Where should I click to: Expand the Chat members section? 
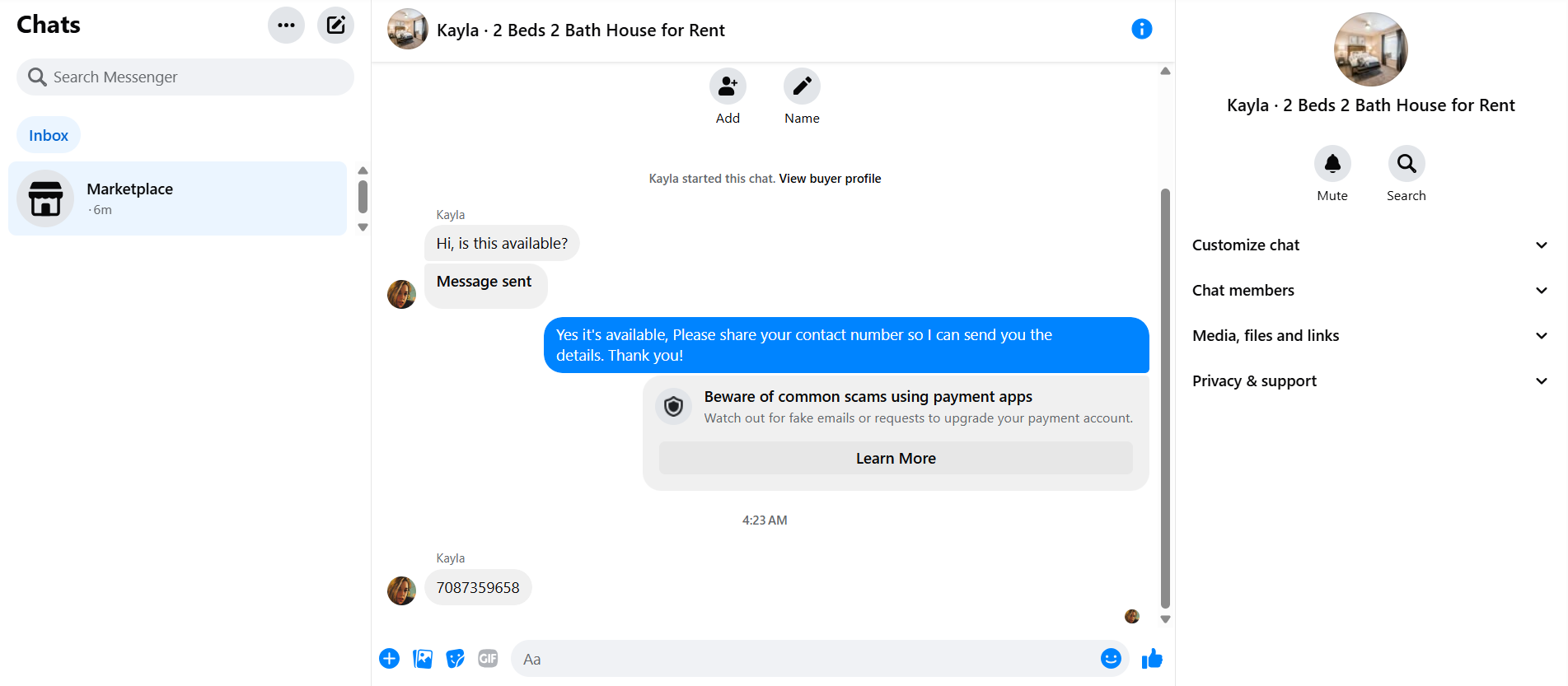point(1370,291)
